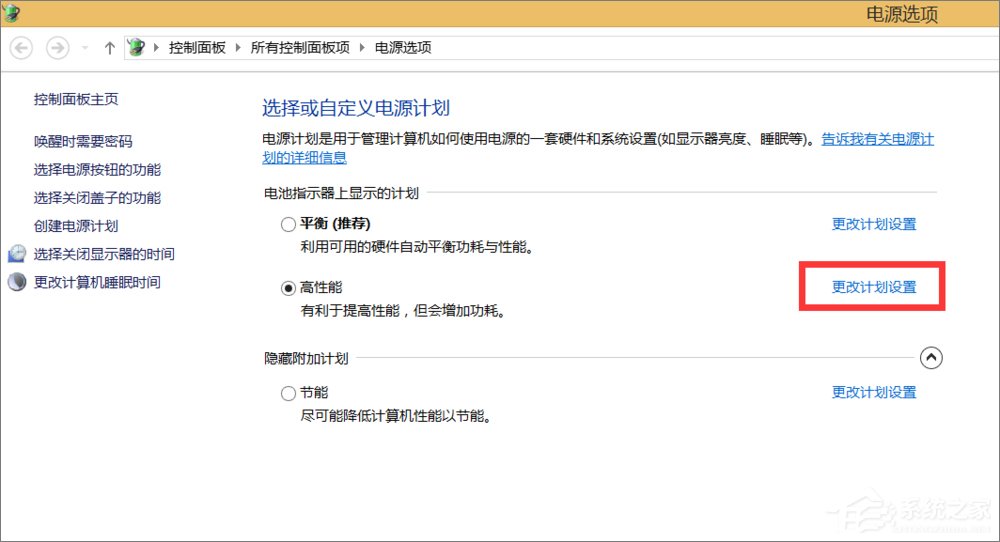Click the power options icon in address bar

click(x=137, y=48)
